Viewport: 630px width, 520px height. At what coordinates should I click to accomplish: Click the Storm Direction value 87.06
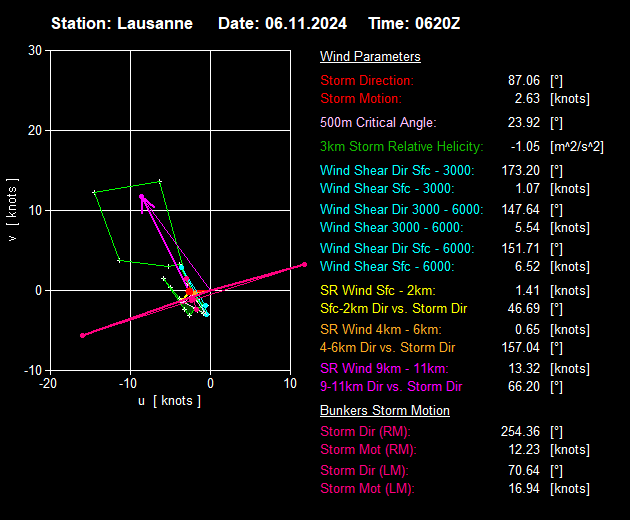(524, 80)
